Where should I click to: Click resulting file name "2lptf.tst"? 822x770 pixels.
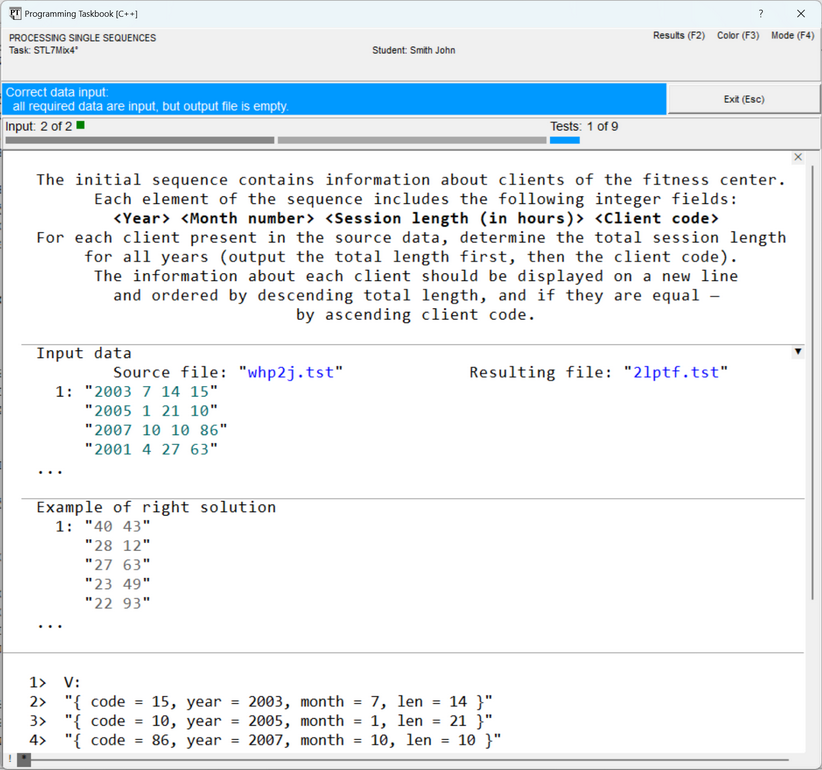pyautogui.click(x=675, y=372)
